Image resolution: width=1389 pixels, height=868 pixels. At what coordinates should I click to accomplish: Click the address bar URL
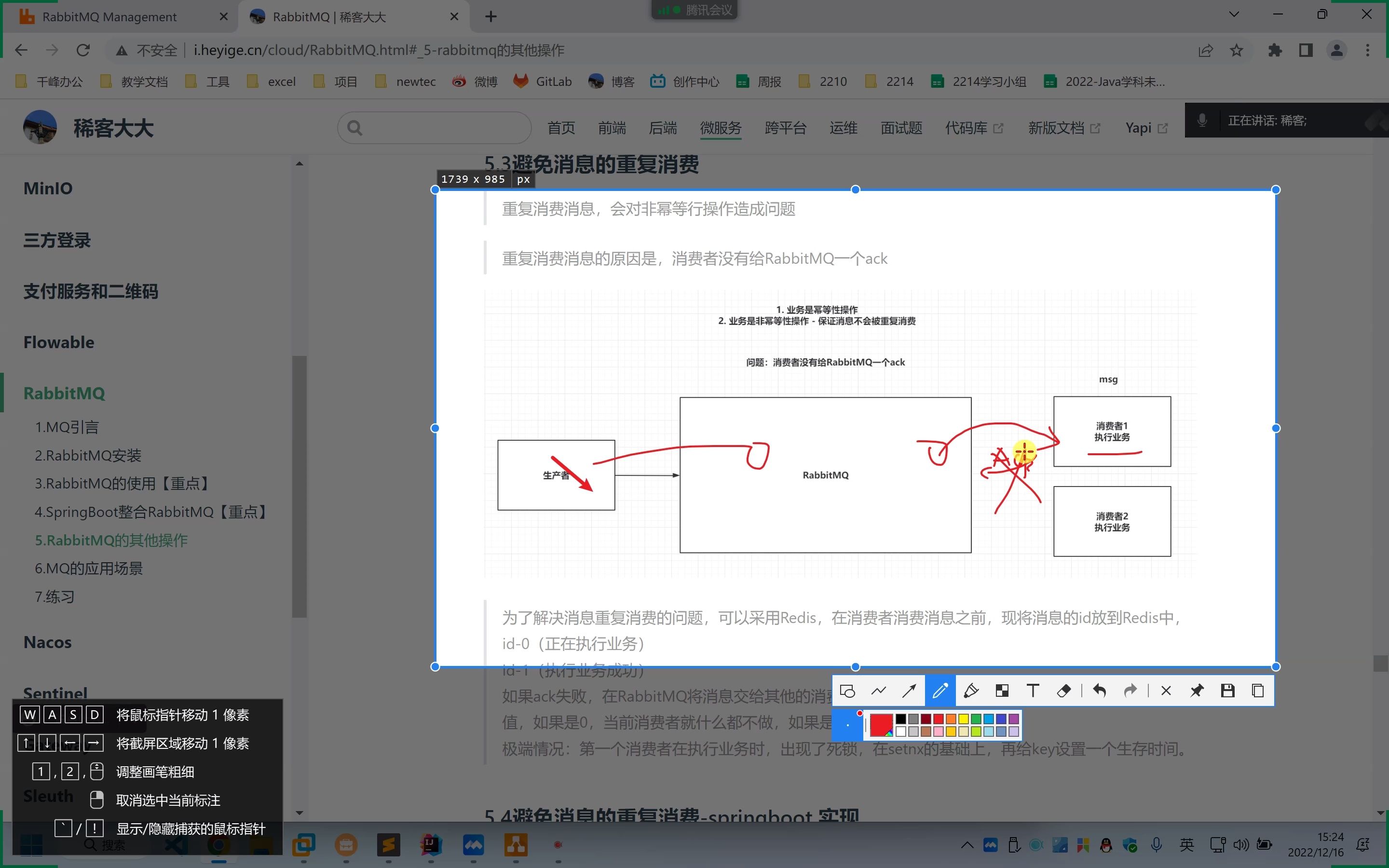point(379,51)
